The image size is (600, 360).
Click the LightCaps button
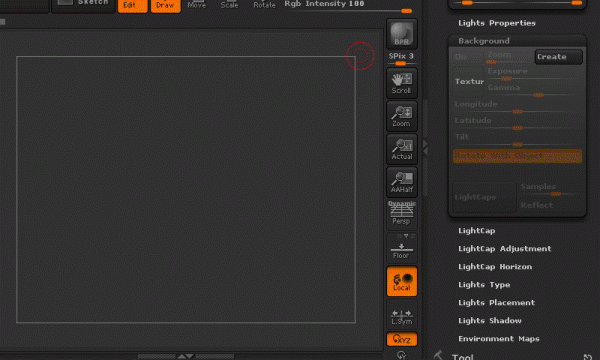tap(484, 197)
